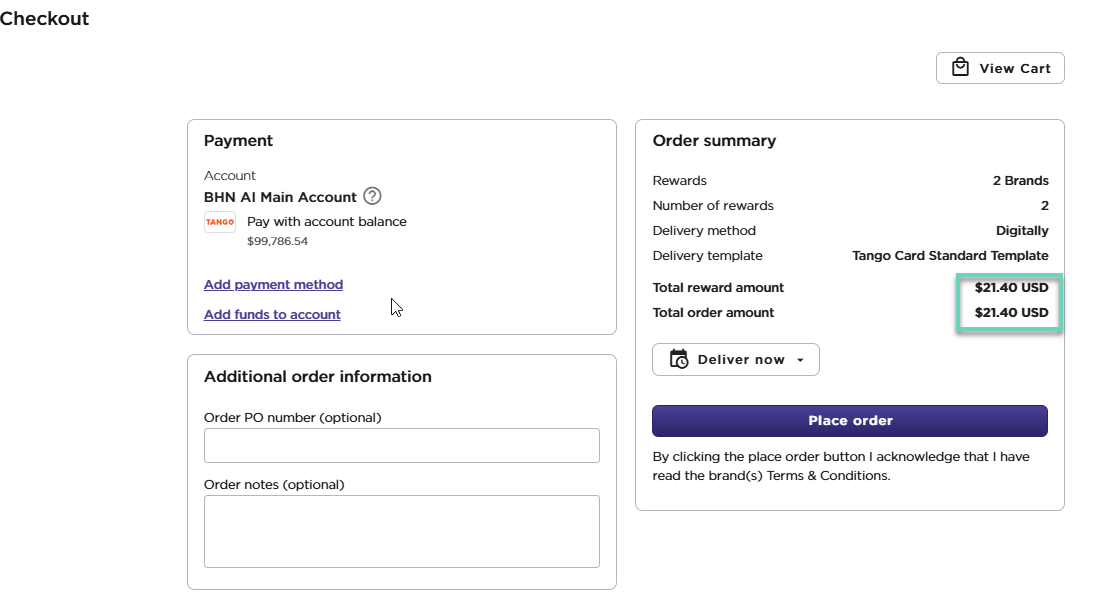1104x606 pixels.
Task: Click the Checkout page heading
Action: pyautogui.click(x=44, y=19)
